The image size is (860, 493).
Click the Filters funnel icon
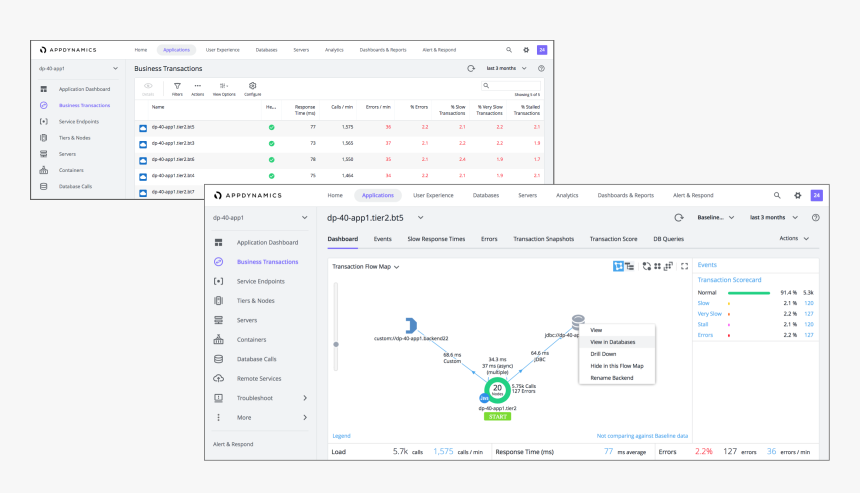(177, 87)
